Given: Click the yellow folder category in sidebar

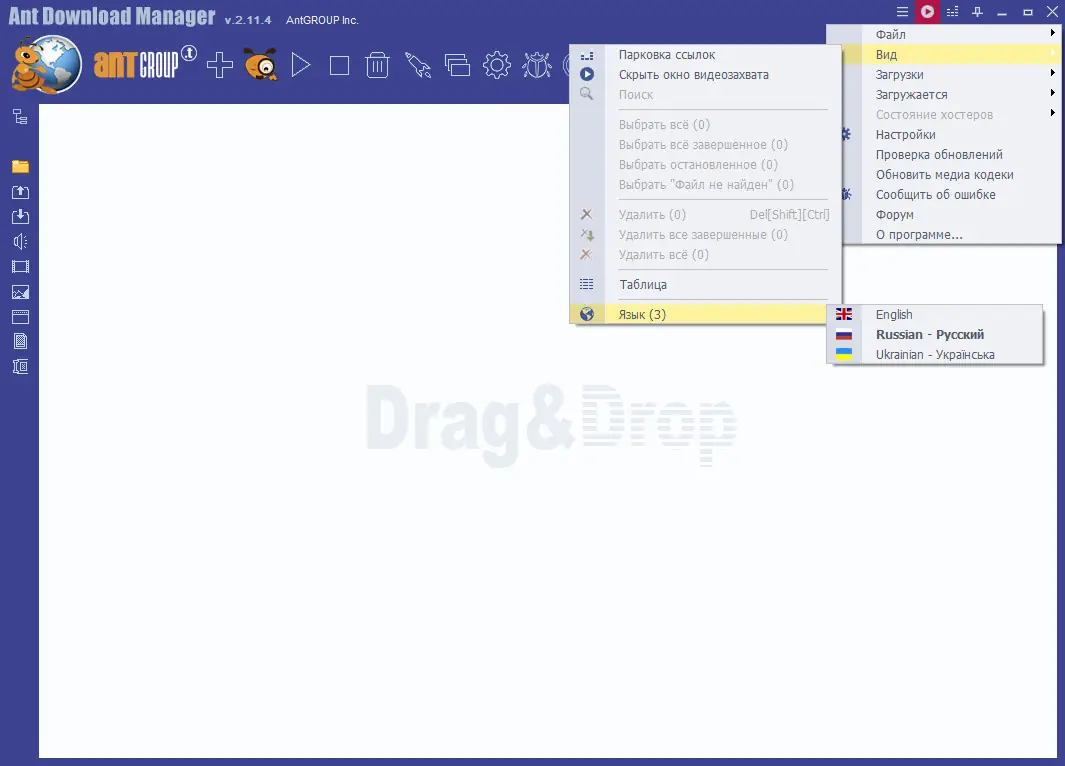Looking at the screenshot, I should click(x=18, y=166).
